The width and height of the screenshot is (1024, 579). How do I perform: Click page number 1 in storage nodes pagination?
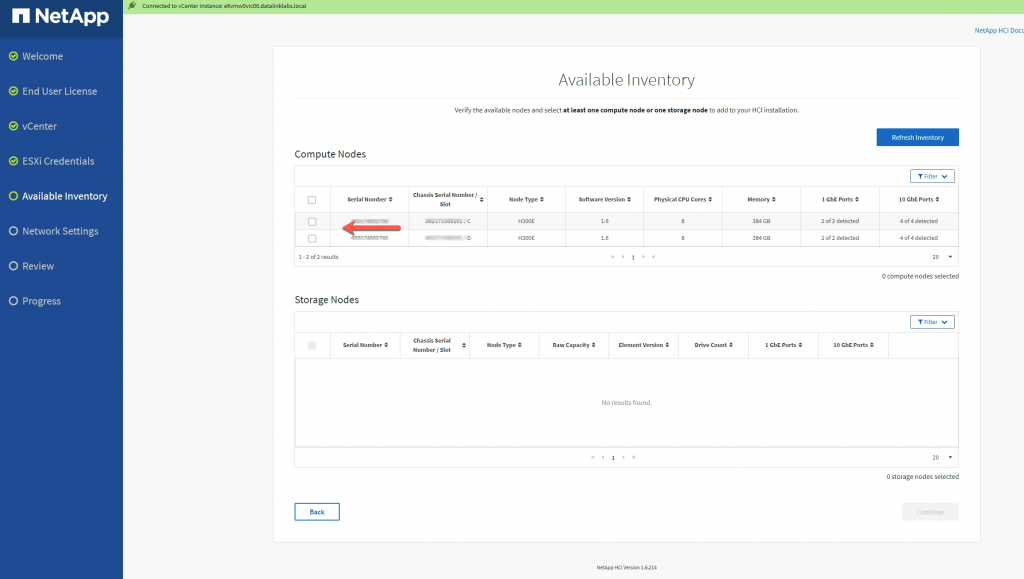(613, 458)
